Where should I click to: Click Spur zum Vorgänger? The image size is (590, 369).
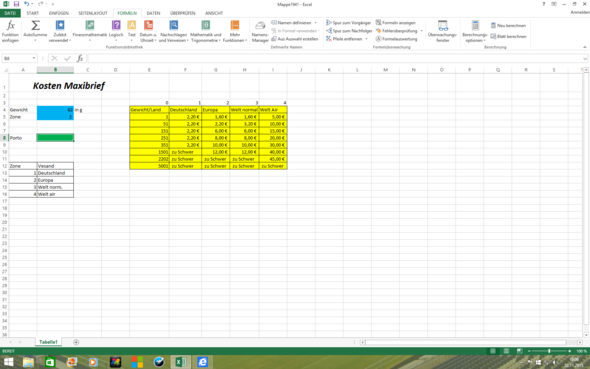tap(348, 23)
